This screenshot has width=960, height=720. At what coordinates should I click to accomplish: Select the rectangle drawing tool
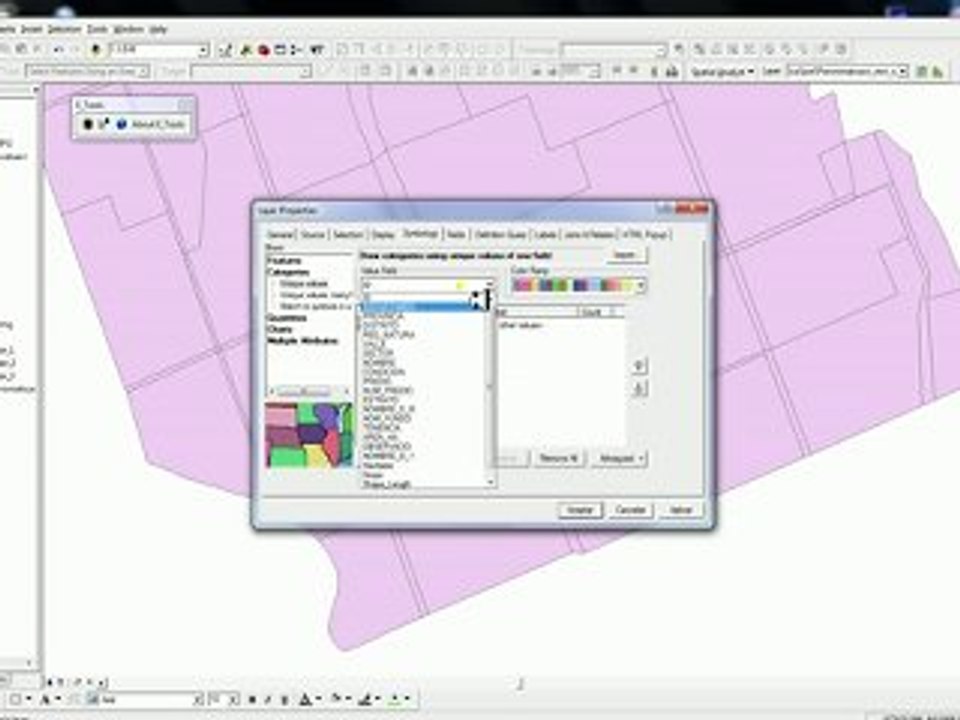point(16,699)
